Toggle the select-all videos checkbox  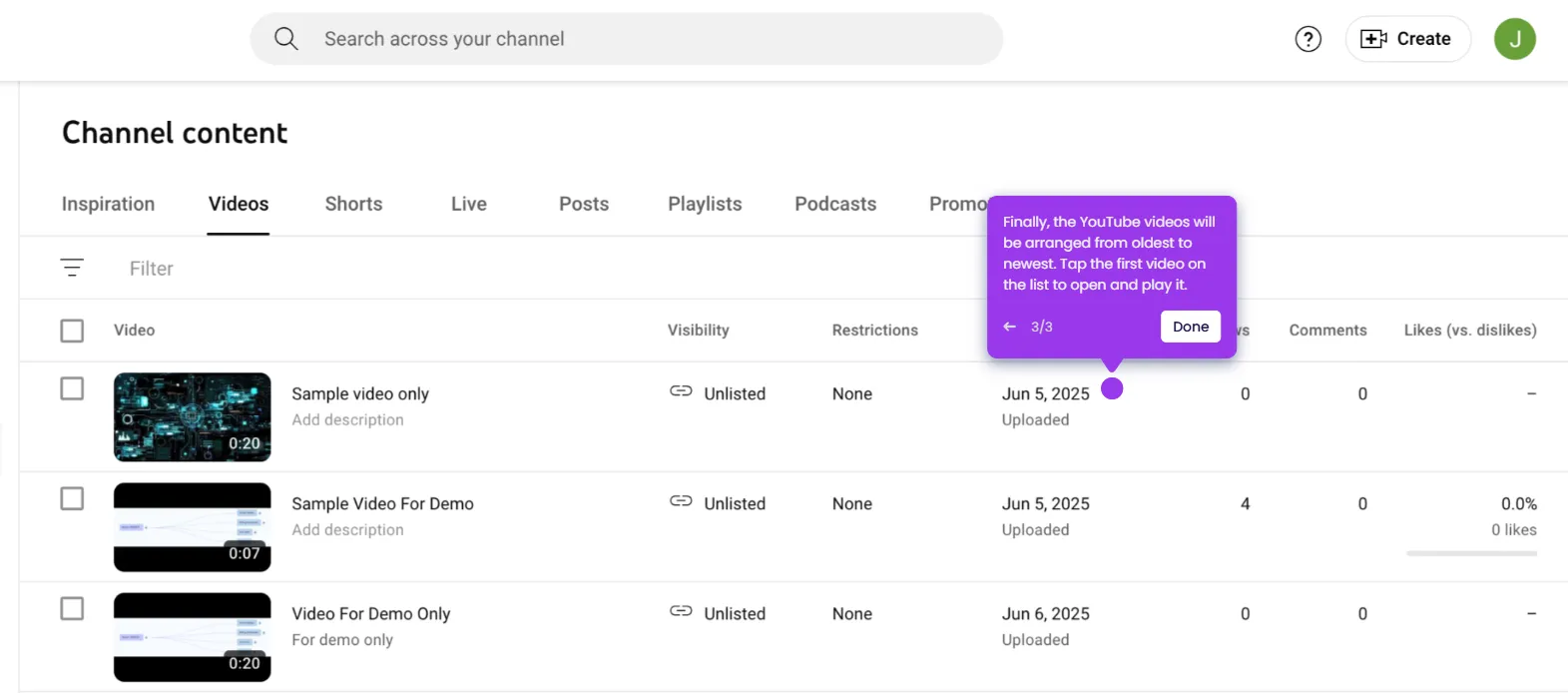tap(72, 331)
